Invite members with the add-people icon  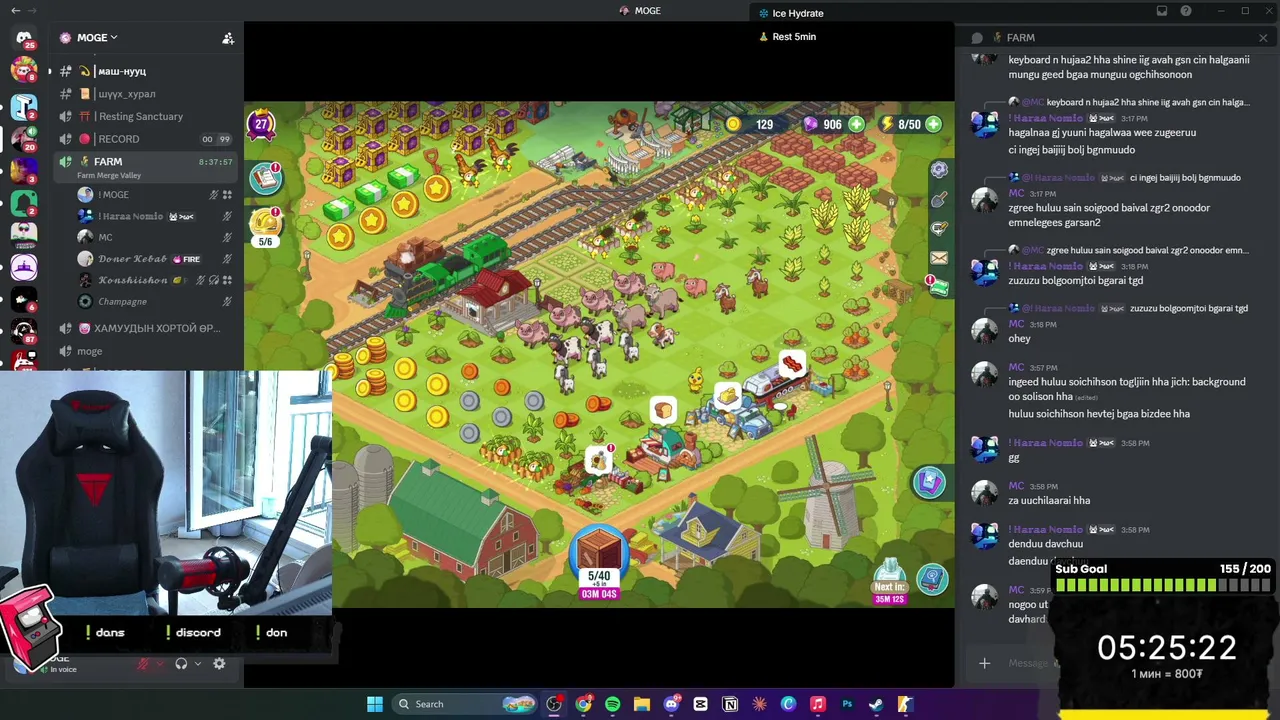point(228,38)
